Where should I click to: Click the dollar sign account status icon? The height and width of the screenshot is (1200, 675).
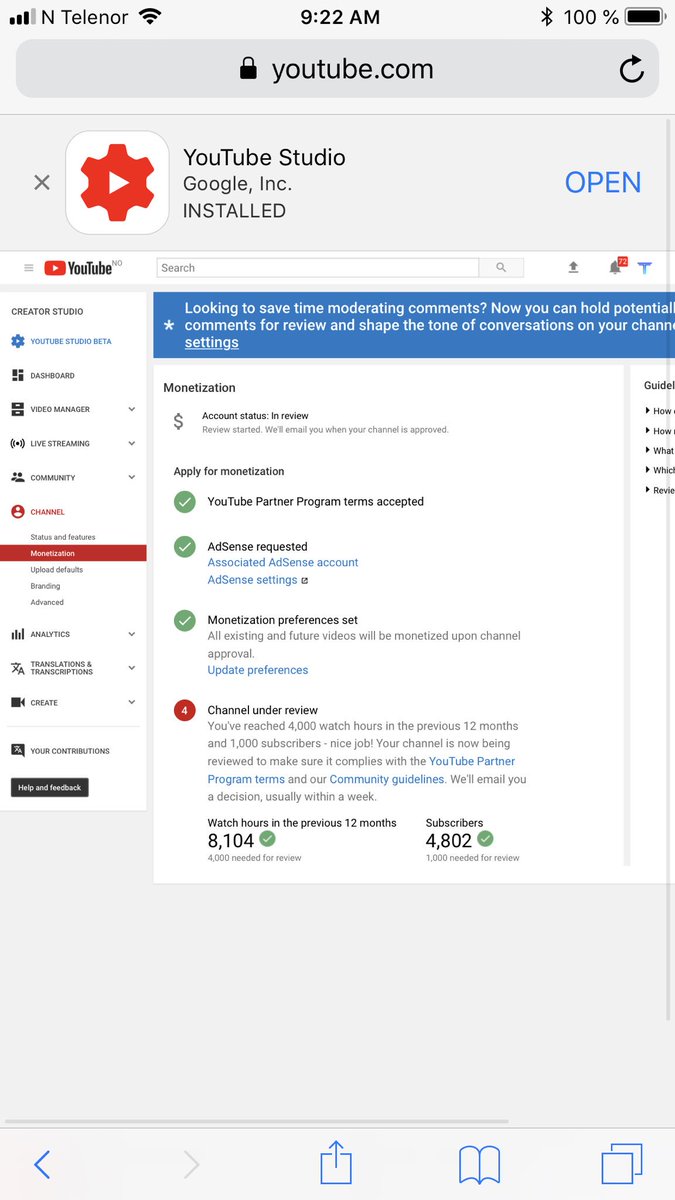tap(178, 422)
